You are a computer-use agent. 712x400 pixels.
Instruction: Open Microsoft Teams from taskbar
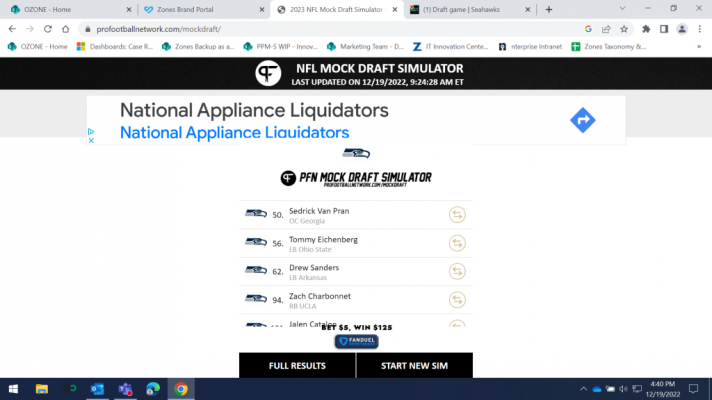[x=125, y=389]
